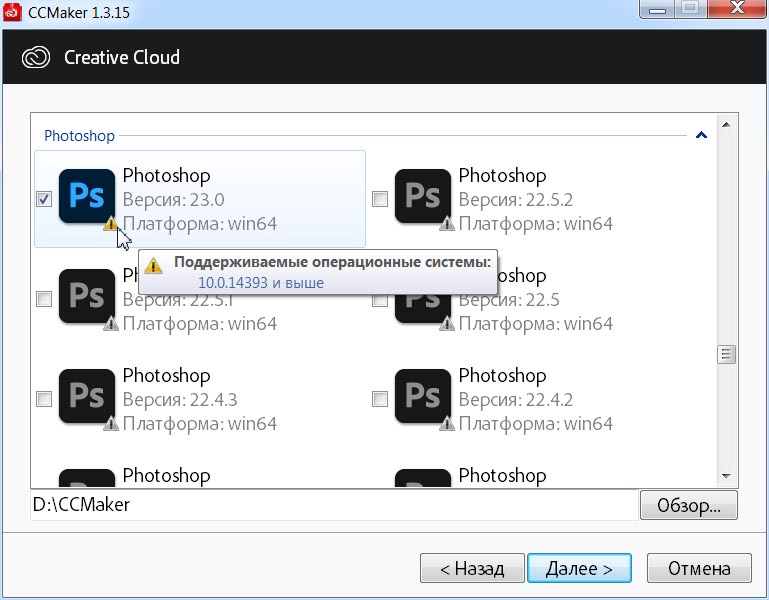Click the Версия: 23.0 text

pyautogui.click(x=174, y=200)
